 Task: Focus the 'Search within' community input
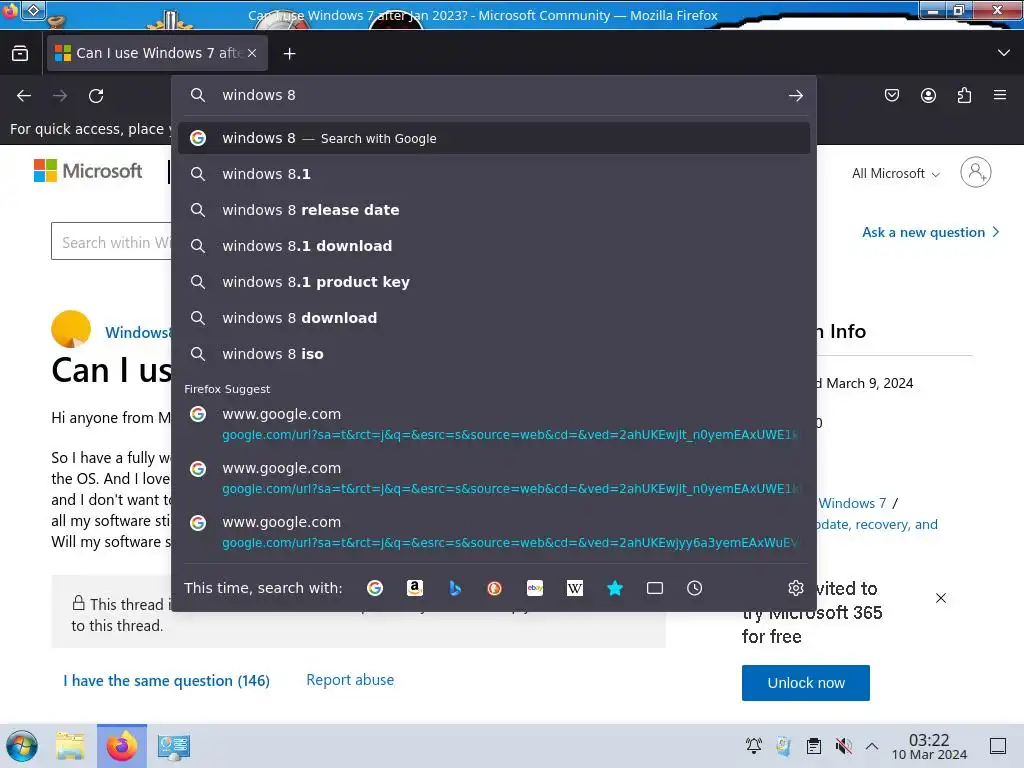coord(111,242)
